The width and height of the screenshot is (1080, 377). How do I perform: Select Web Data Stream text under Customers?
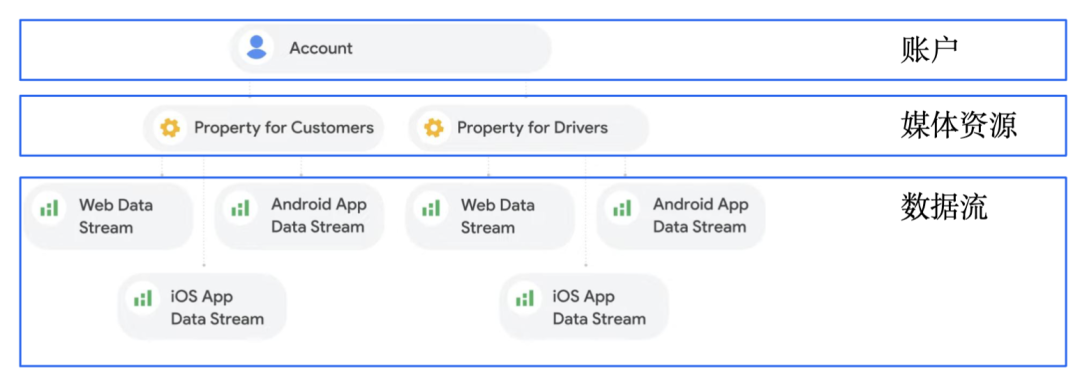(x=116, y=216)
